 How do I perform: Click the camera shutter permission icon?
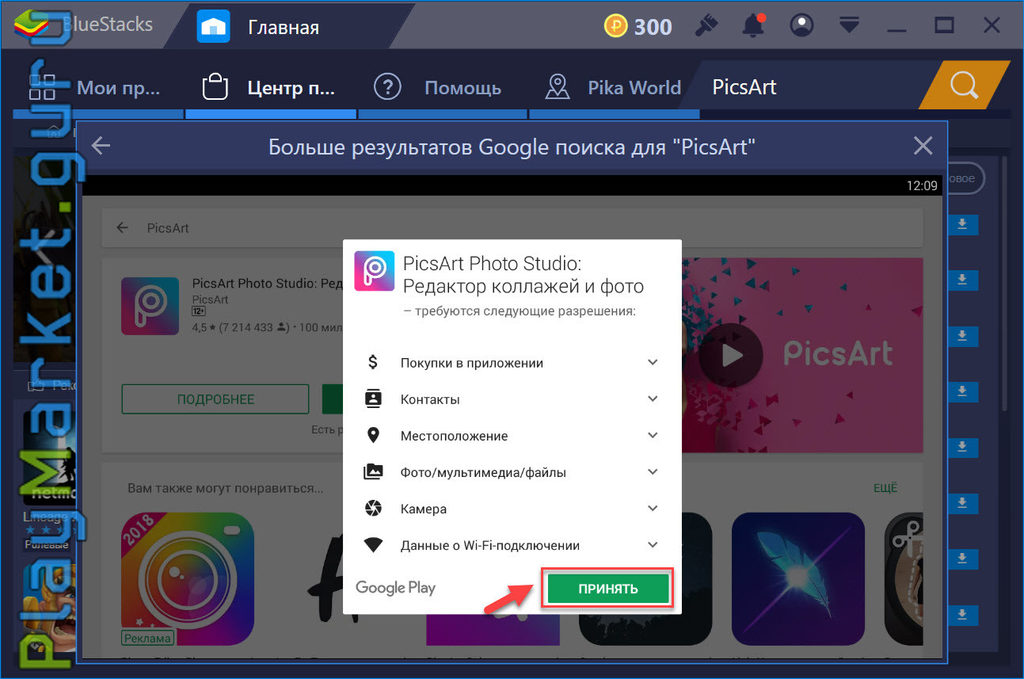[x=373, y=508]
